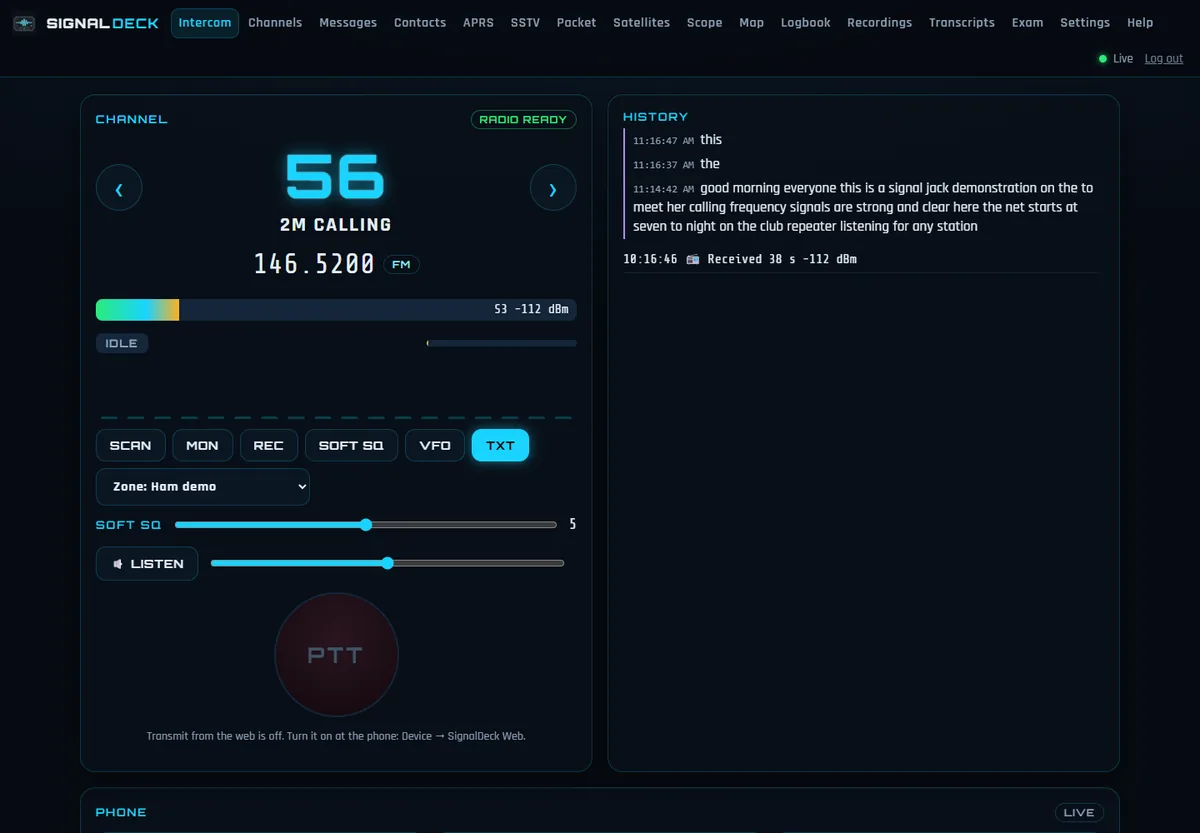Click the 2M CALLING channel name
The image size is (1200, 833).
(336, 225)
